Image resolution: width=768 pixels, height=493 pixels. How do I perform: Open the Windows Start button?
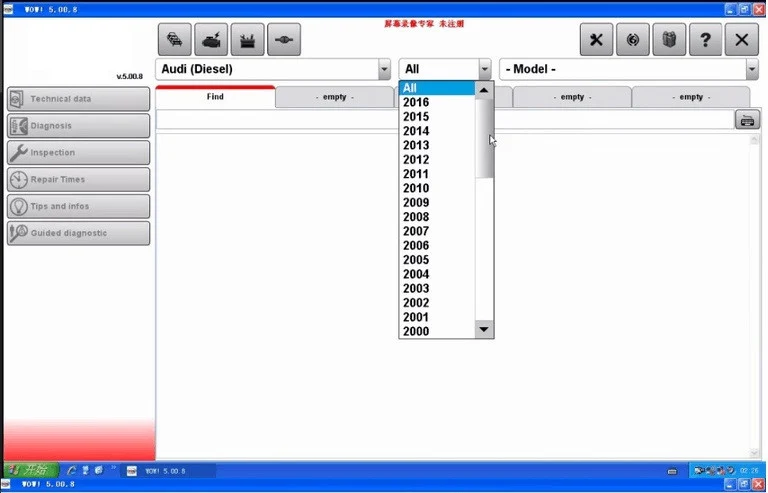point(31,470)
